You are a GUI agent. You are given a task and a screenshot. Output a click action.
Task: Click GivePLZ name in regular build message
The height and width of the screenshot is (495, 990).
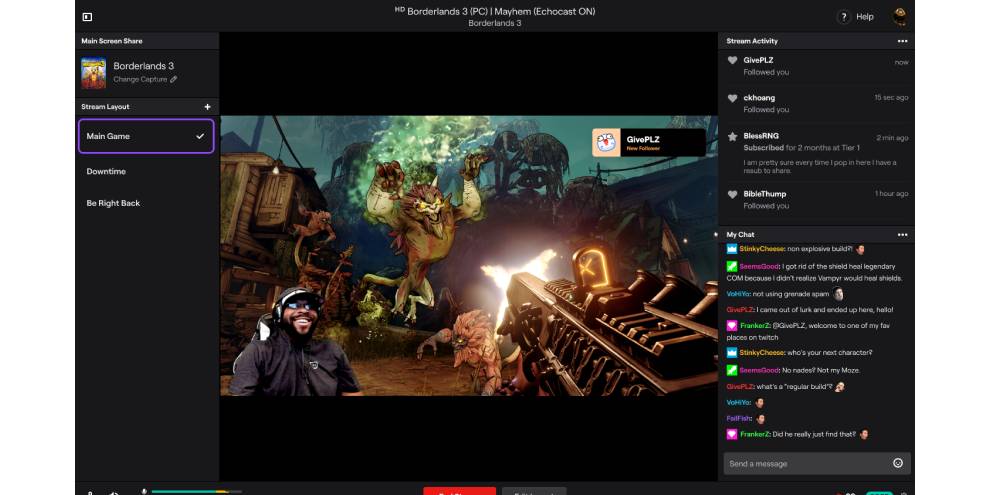coord(739,386)
